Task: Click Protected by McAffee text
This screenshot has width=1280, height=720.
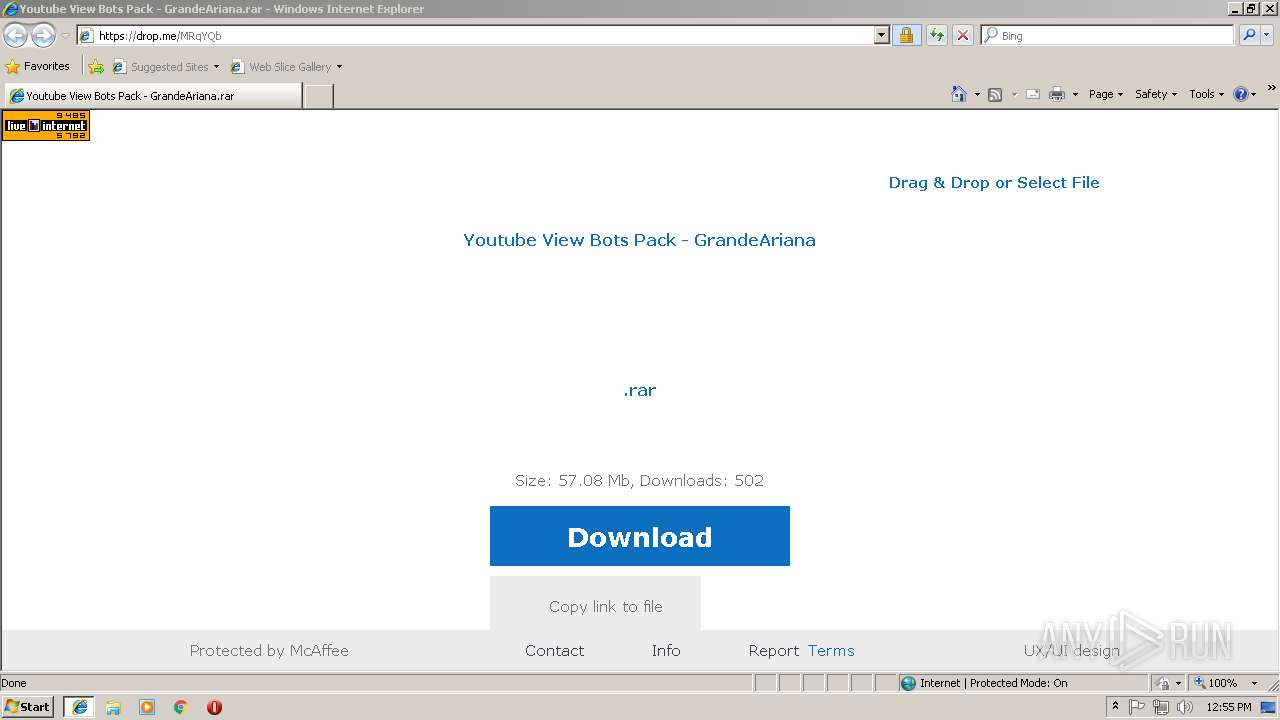Action: click(269, 650)
